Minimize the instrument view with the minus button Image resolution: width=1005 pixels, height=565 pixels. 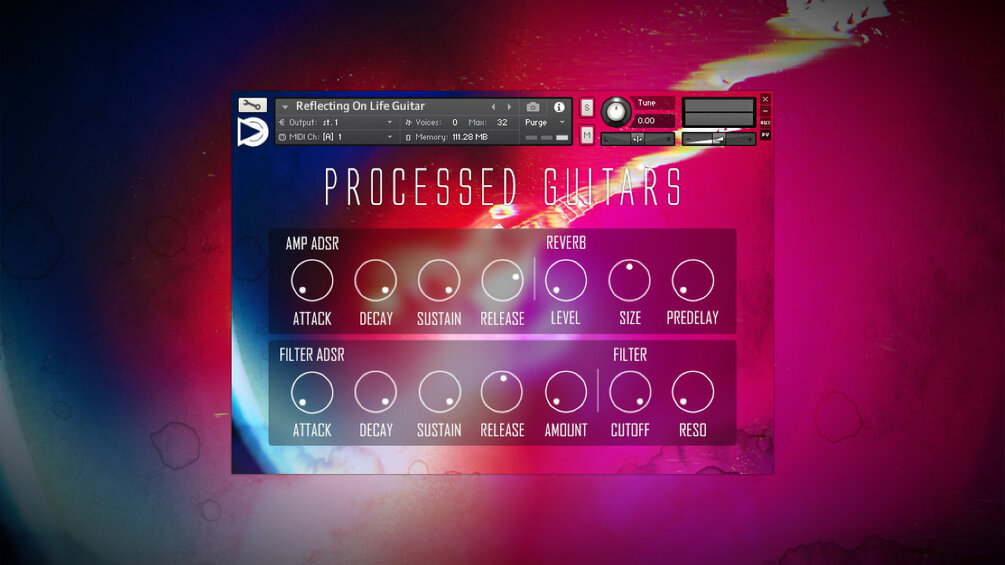pos(765,111)
